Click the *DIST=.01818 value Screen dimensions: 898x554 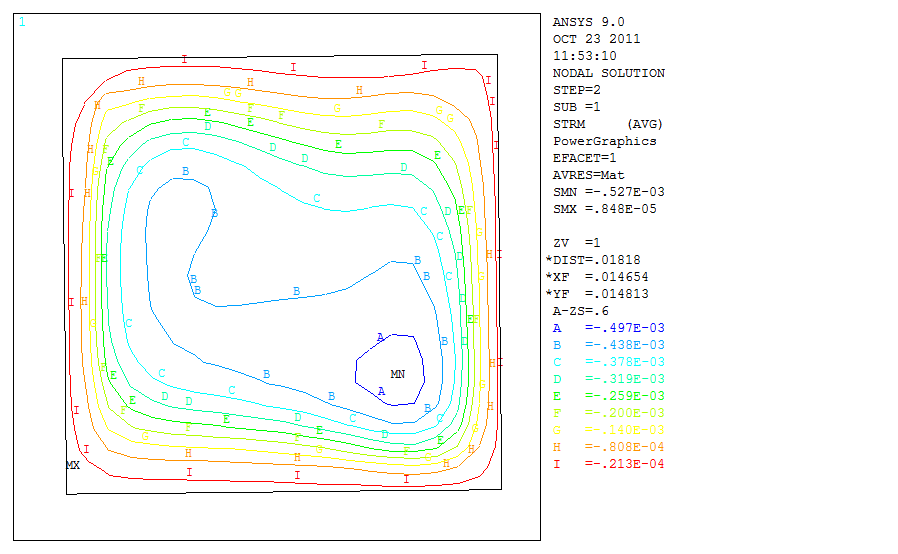pyautogui.click(x=593, y=260)
